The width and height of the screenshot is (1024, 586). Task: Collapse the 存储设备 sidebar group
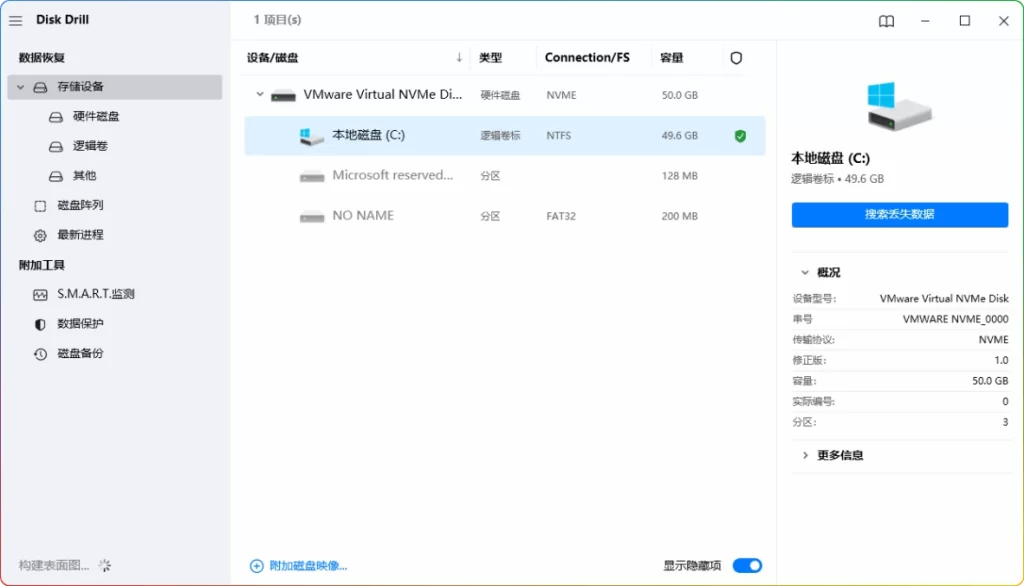[20, 87]
